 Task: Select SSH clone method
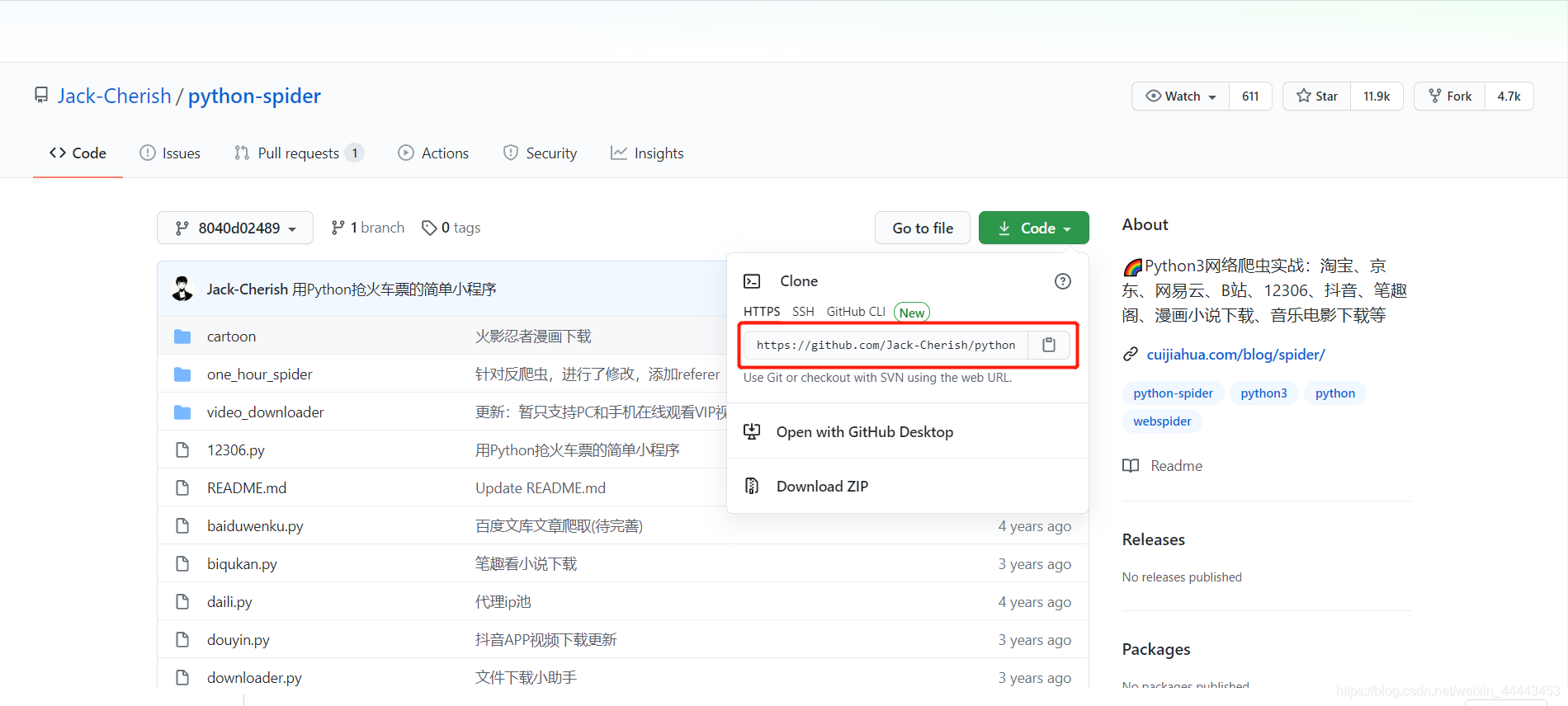803,312
